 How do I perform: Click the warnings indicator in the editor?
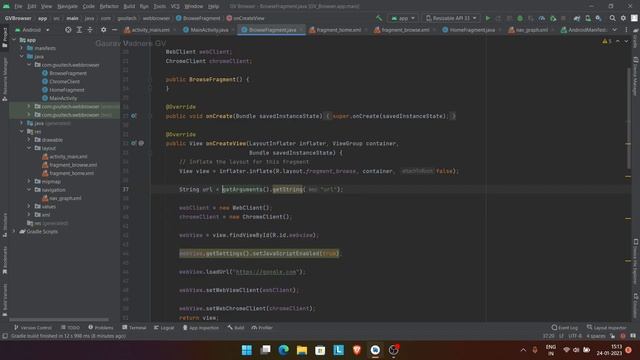point(607,41)
